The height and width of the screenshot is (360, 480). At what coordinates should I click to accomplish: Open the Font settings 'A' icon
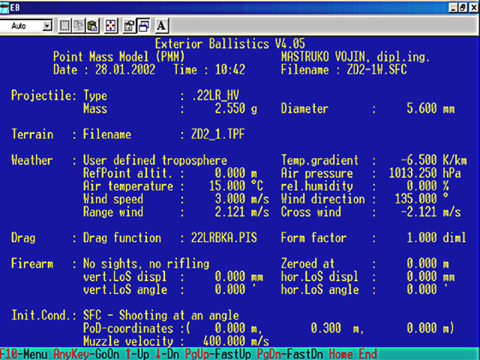[x=162, y=26]
